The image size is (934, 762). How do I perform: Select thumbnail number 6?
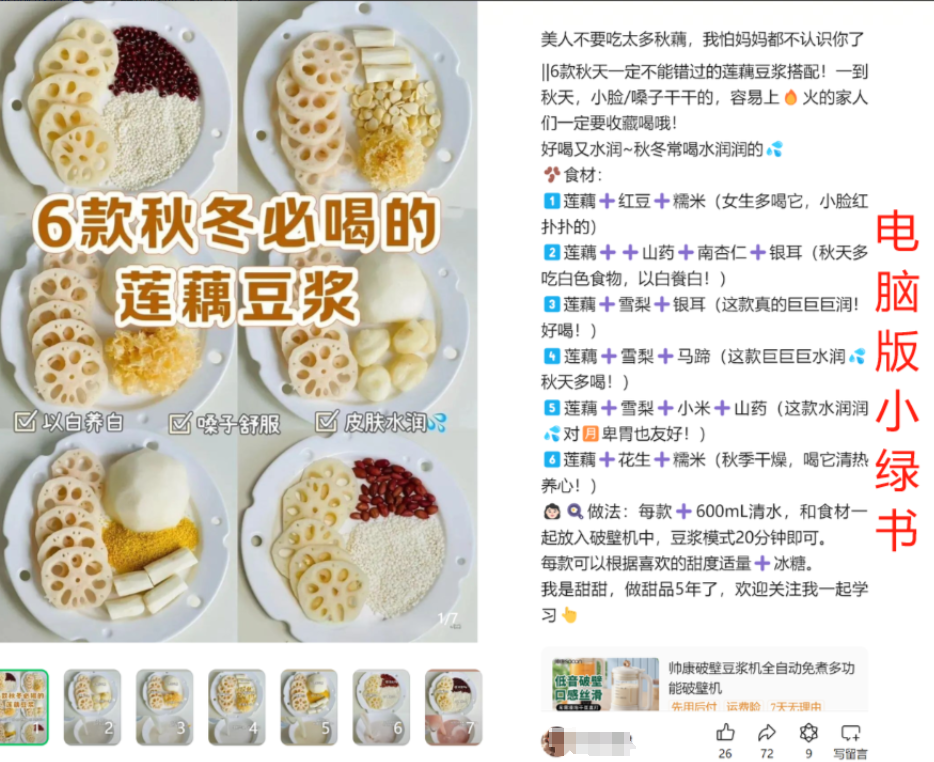[381, 707]
